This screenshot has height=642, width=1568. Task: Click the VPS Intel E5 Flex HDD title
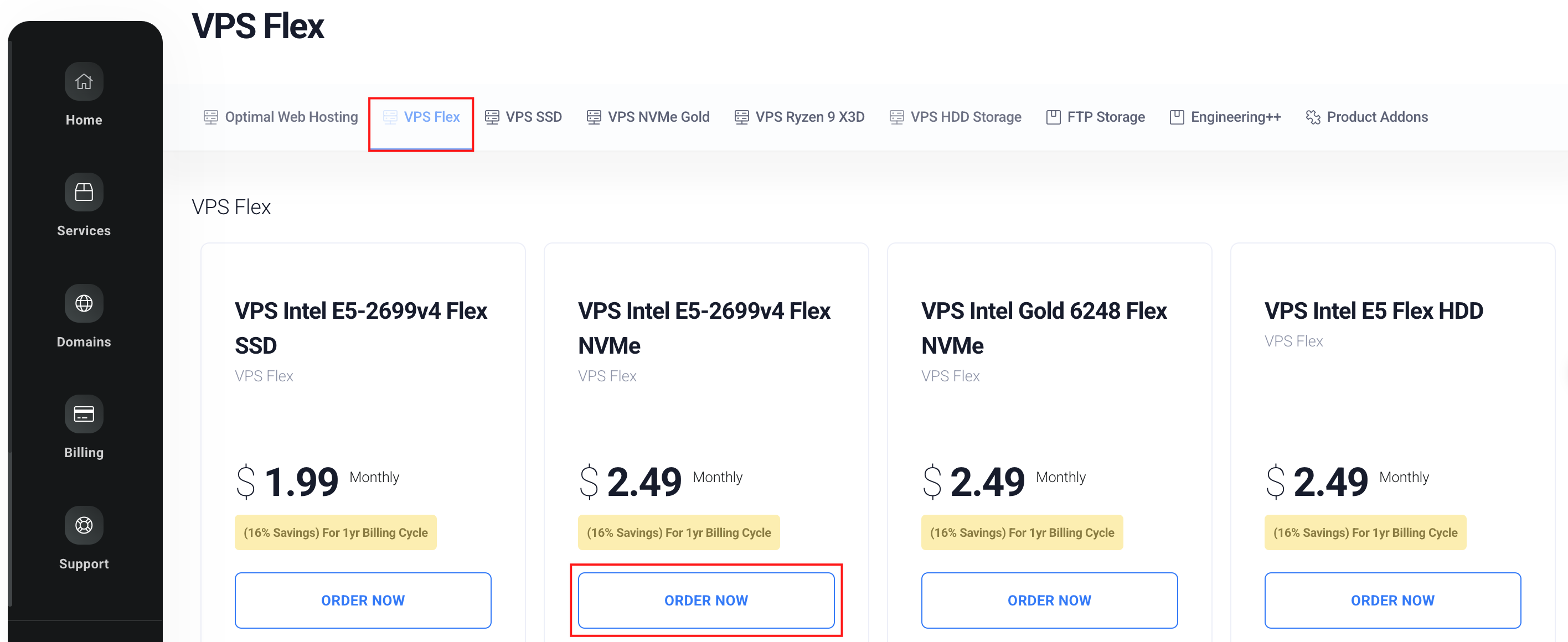(x=1374, y=311)
